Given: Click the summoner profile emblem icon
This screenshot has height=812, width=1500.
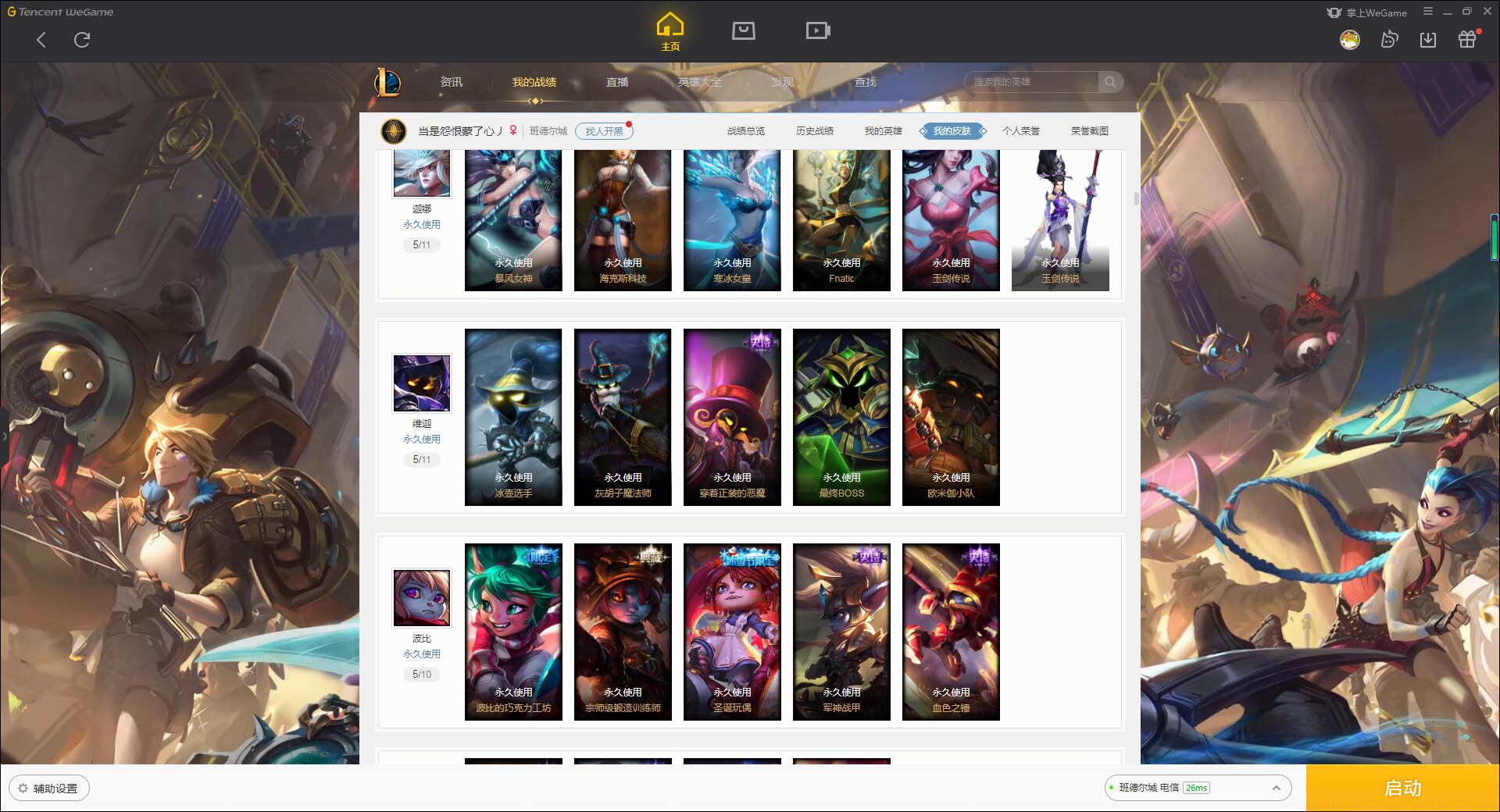Looking at the screenshot, I should click(x=394, y=131).
